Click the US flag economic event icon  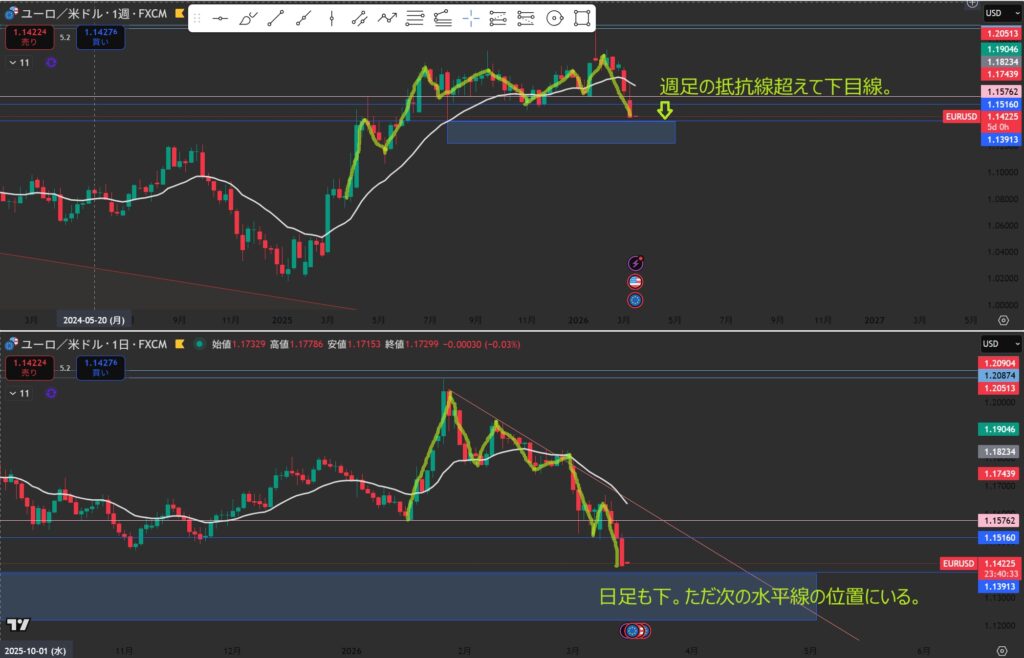(x=635, y=281)
